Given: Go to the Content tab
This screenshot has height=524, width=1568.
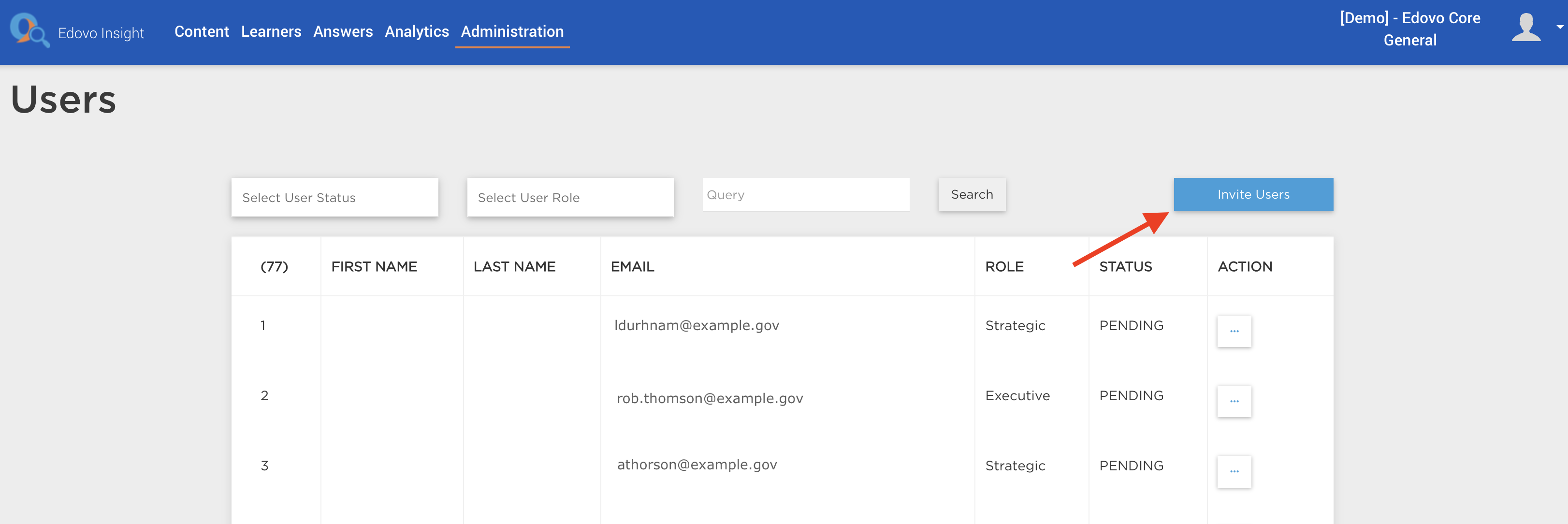Looking at the screenshot, I should pyautogui.click(x=202, y=31).
